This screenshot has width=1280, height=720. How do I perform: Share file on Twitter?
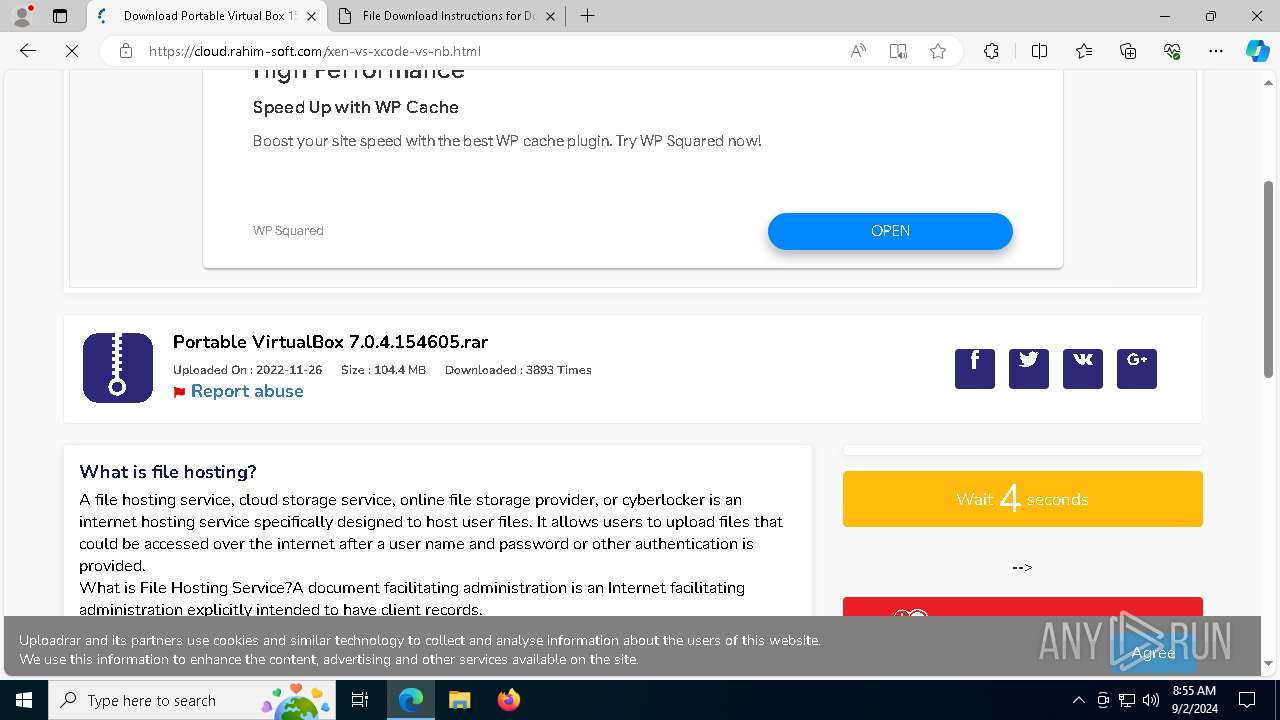[x=1029, y=369]
